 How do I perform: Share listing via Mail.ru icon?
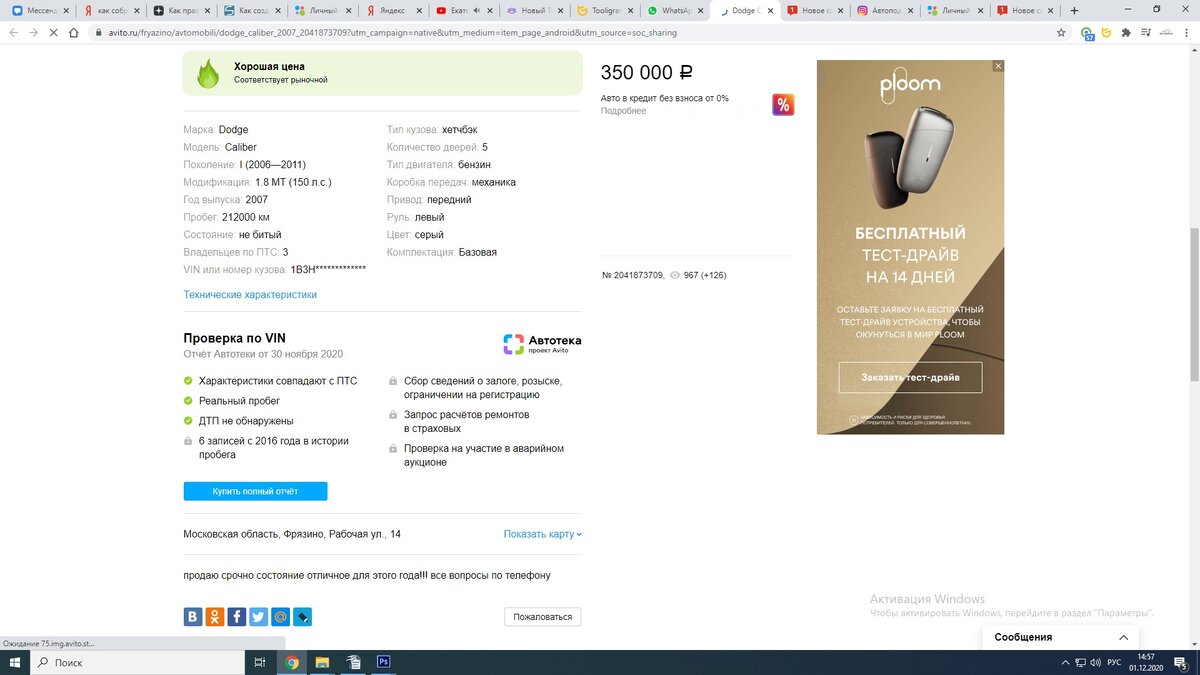pos(280,617)
